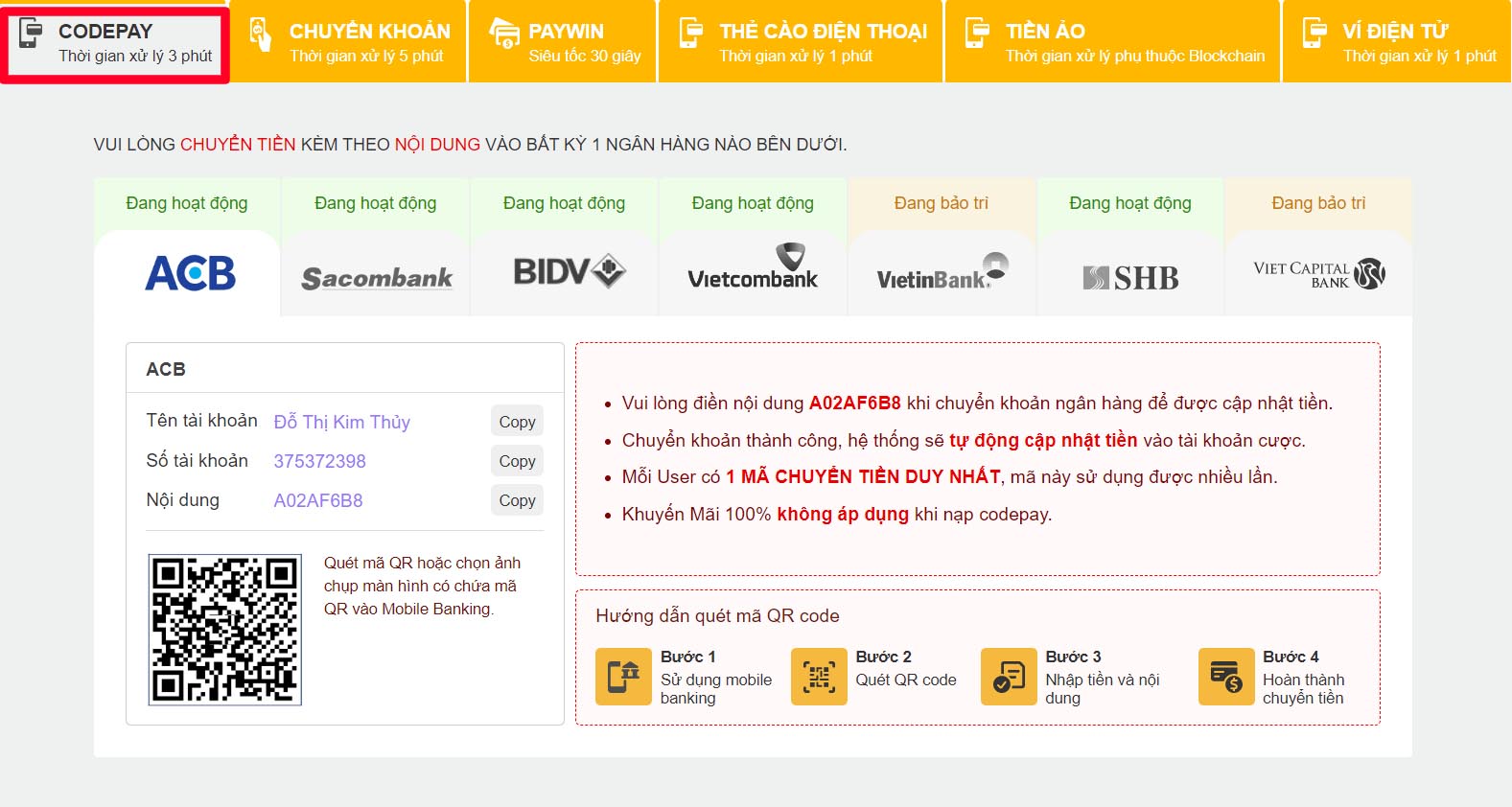Click the CODEPAY phone icon
The height and width of the screenshot is (807, 1512).
pos(31,34)
